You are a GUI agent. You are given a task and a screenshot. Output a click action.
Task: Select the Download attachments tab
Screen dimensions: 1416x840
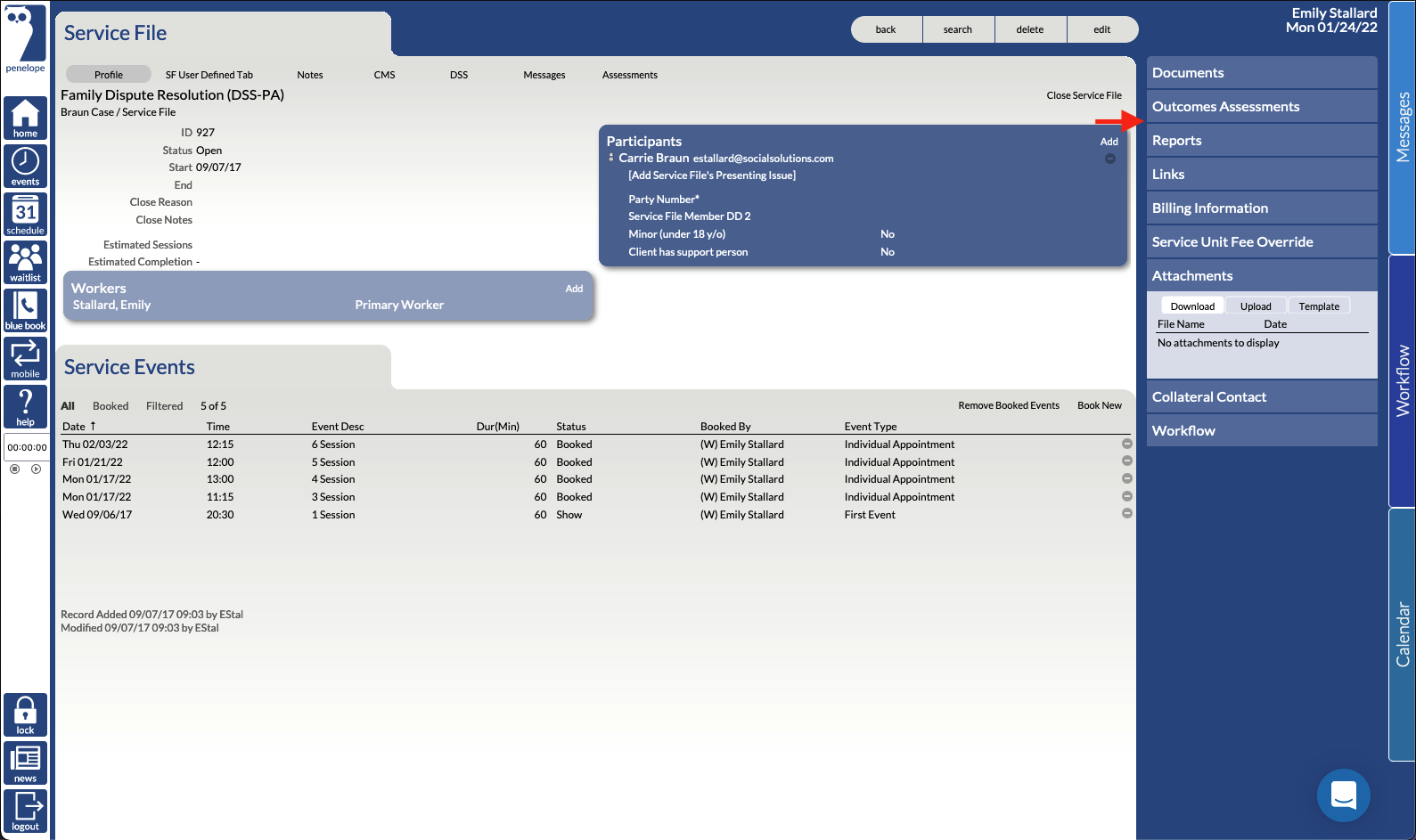(1192, 306)
